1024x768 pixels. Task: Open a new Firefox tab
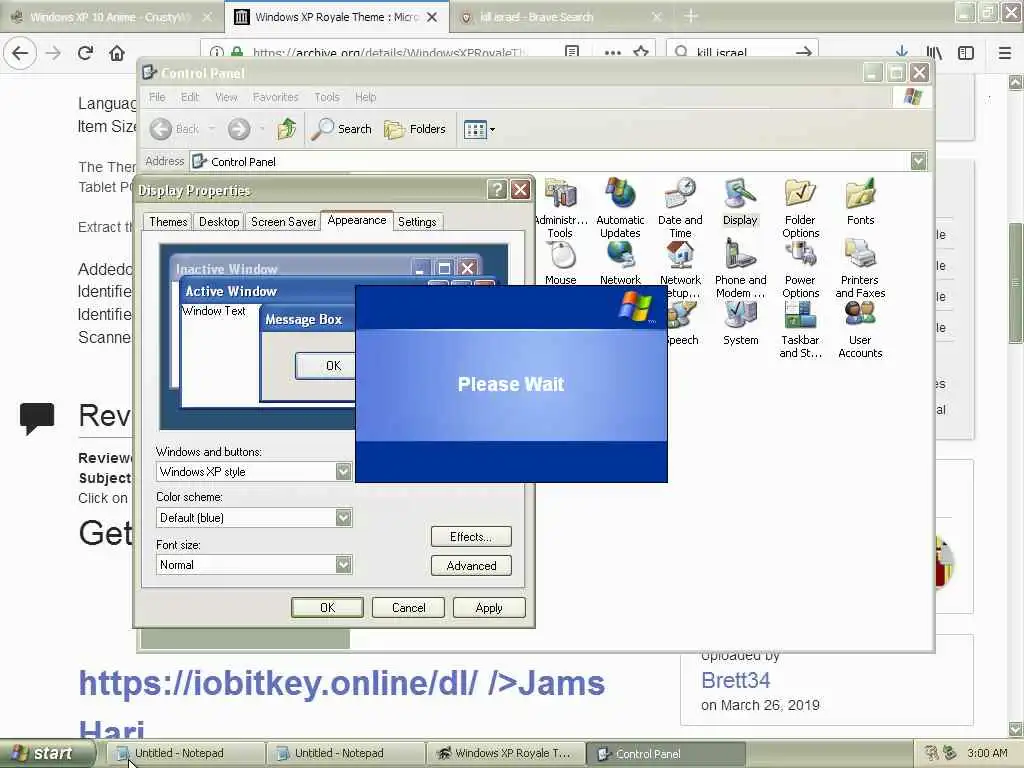point(691,17)
